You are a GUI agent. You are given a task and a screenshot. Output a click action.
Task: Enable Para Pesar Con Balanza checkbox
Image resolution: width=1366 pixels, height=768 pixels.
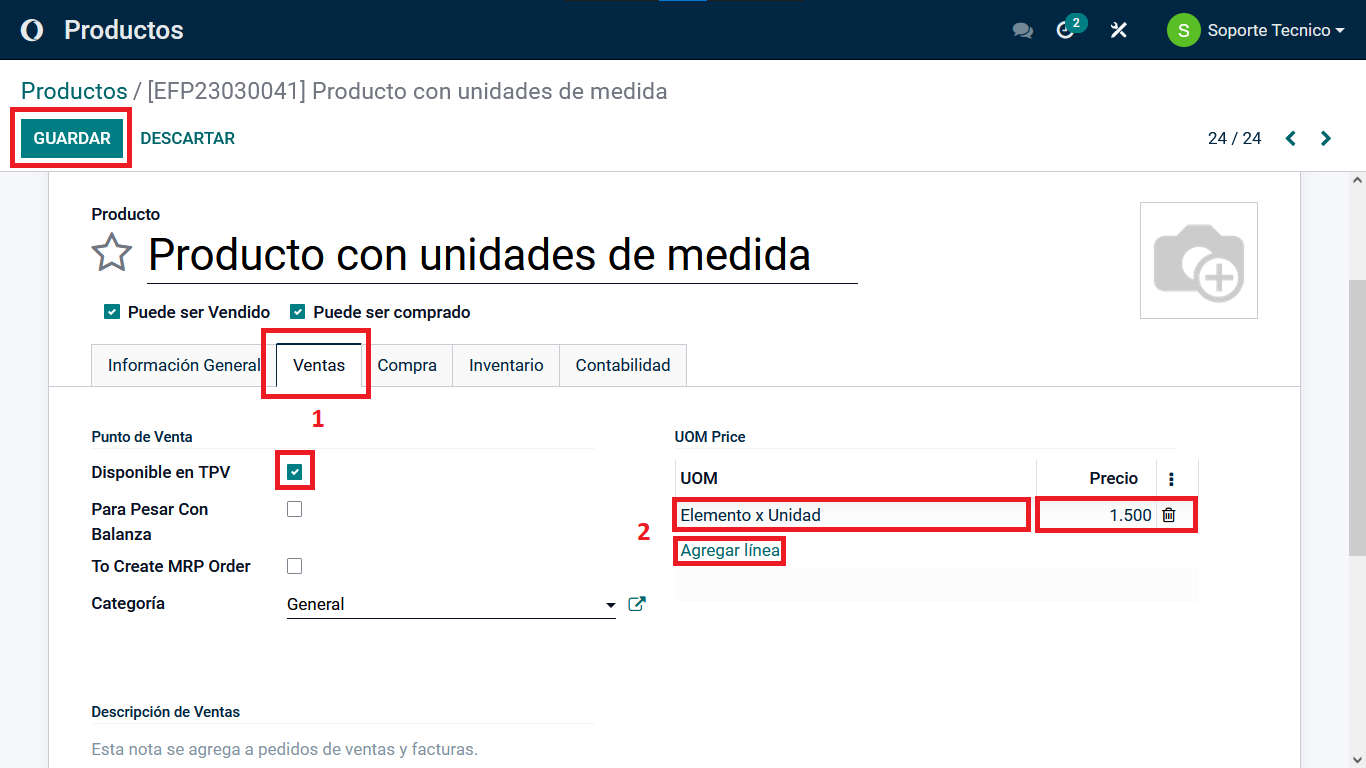click(x=294, y=509)
